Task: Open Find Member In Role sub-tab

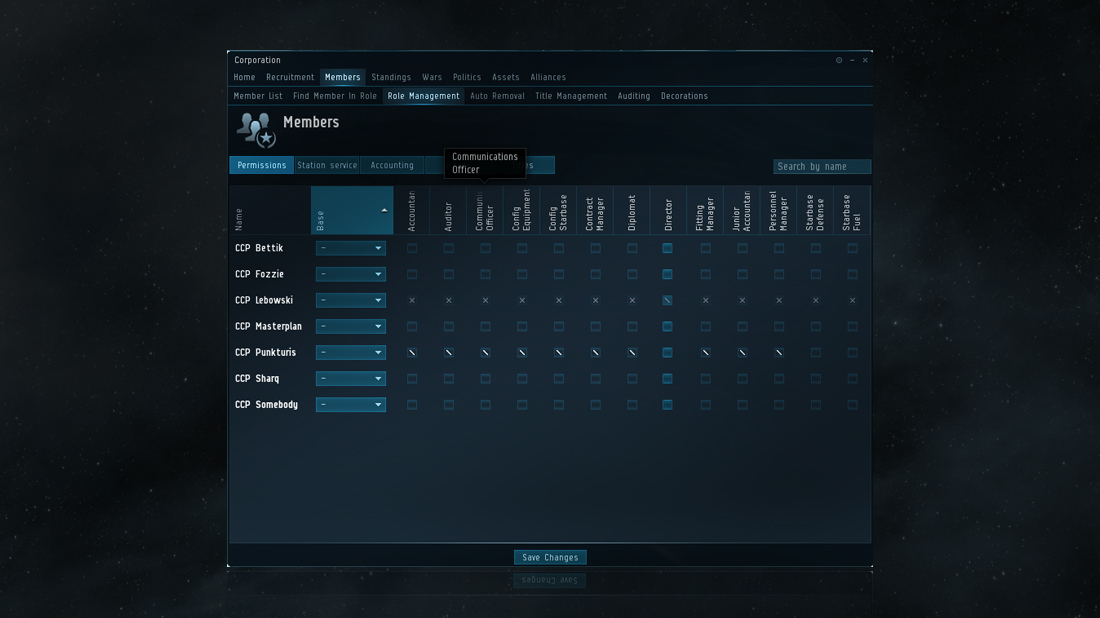Action: (x=335, y=96)
